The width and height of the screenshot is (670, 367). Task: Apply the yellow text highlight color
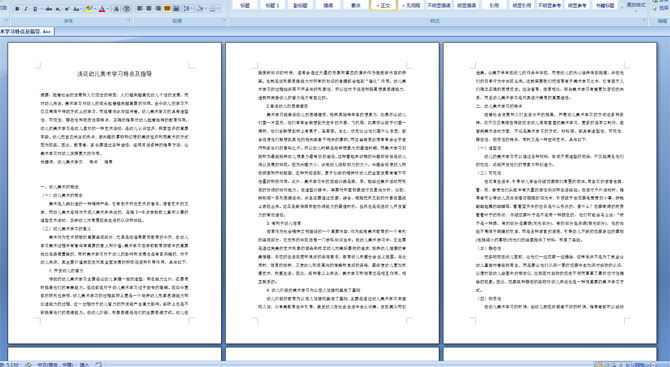89,9
